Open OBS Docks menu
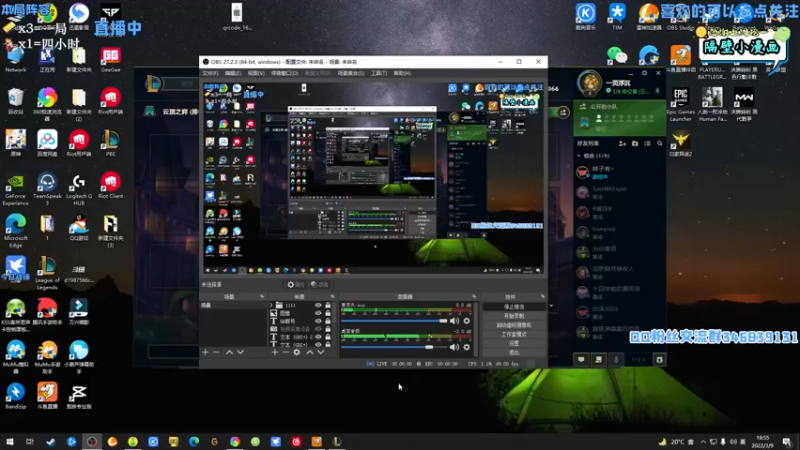Viewport: 800px width, 450px height. pyautogui.click(x=284, y=73)
